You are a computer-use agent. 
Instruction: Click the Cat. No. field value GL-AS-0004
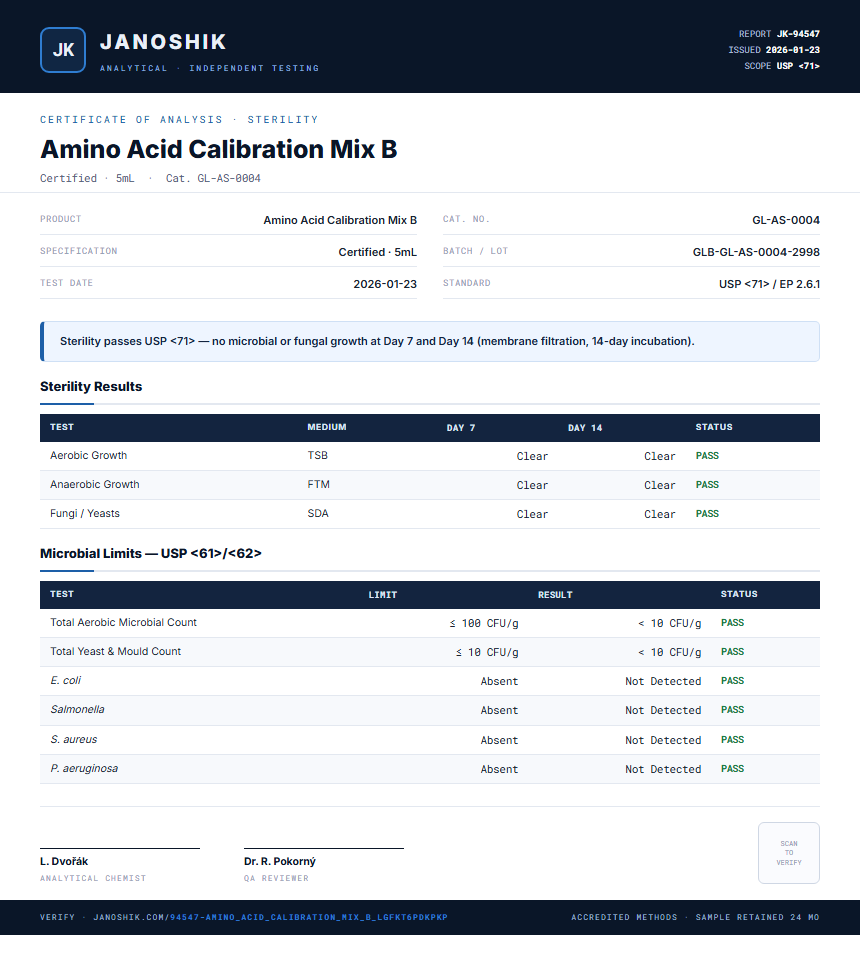tap(786, 220)
